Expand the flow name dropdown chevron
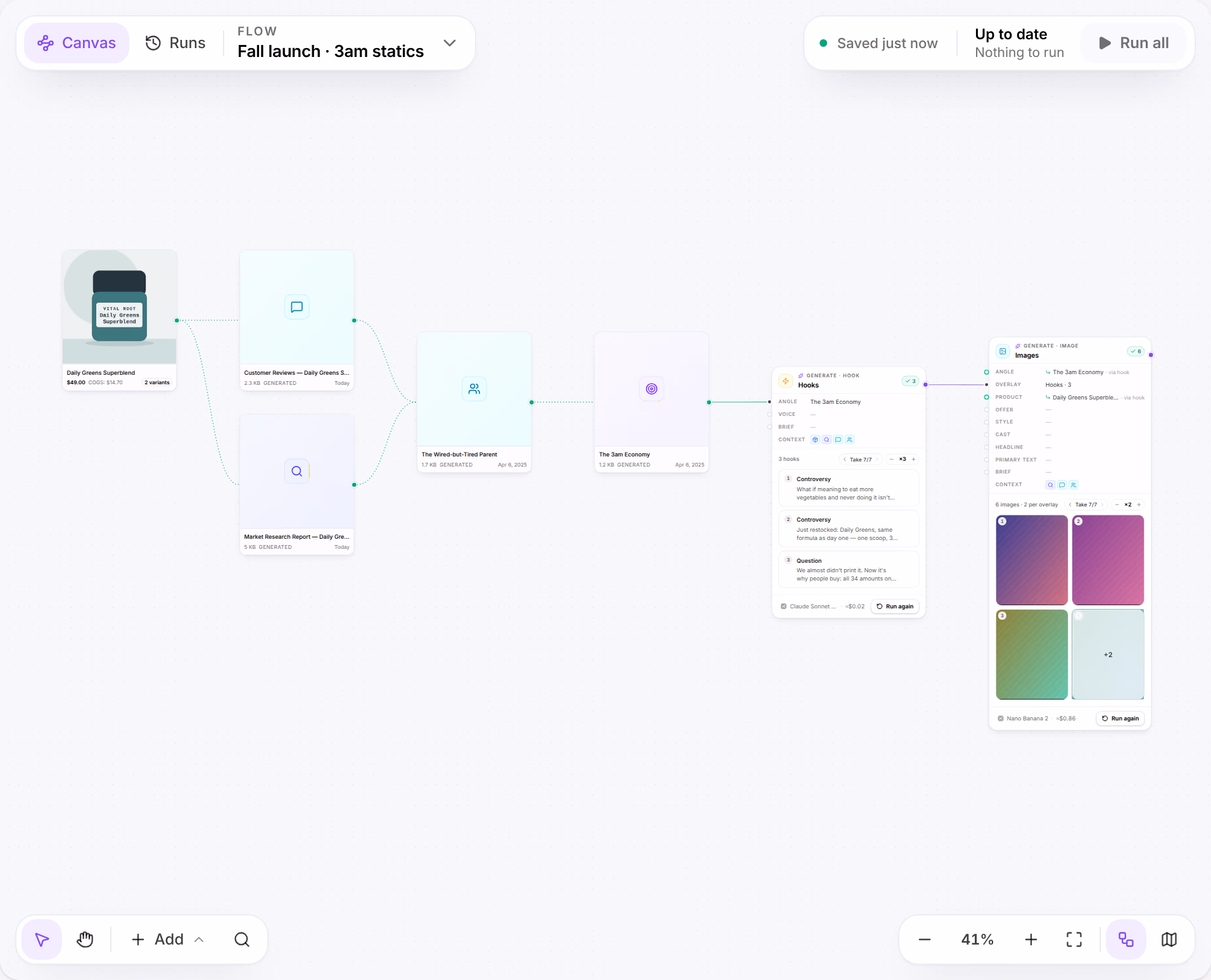 (450, 43)
